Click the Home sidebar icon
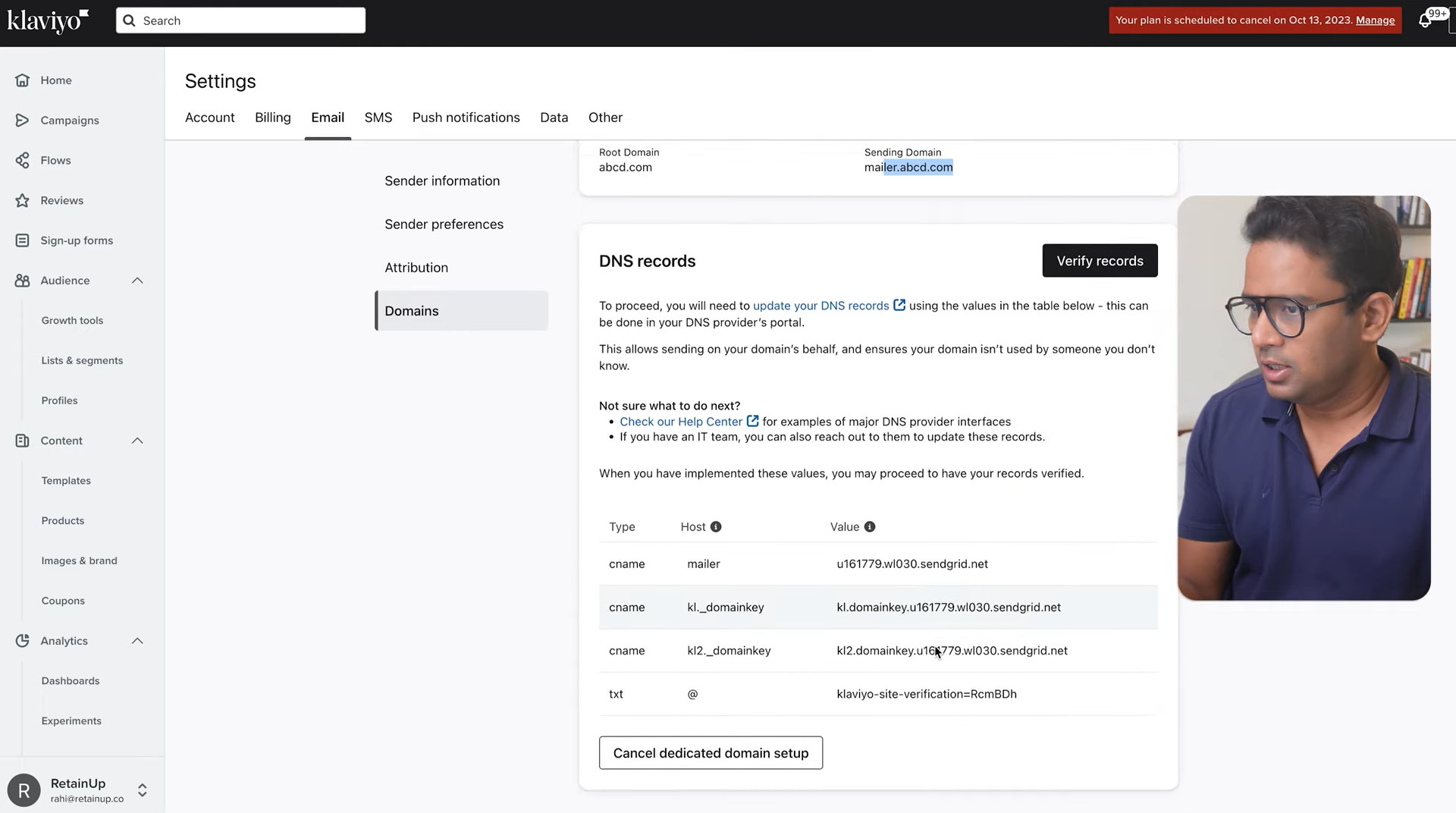1456x813 pixels. pyautogui.click(x=22, y=80)
